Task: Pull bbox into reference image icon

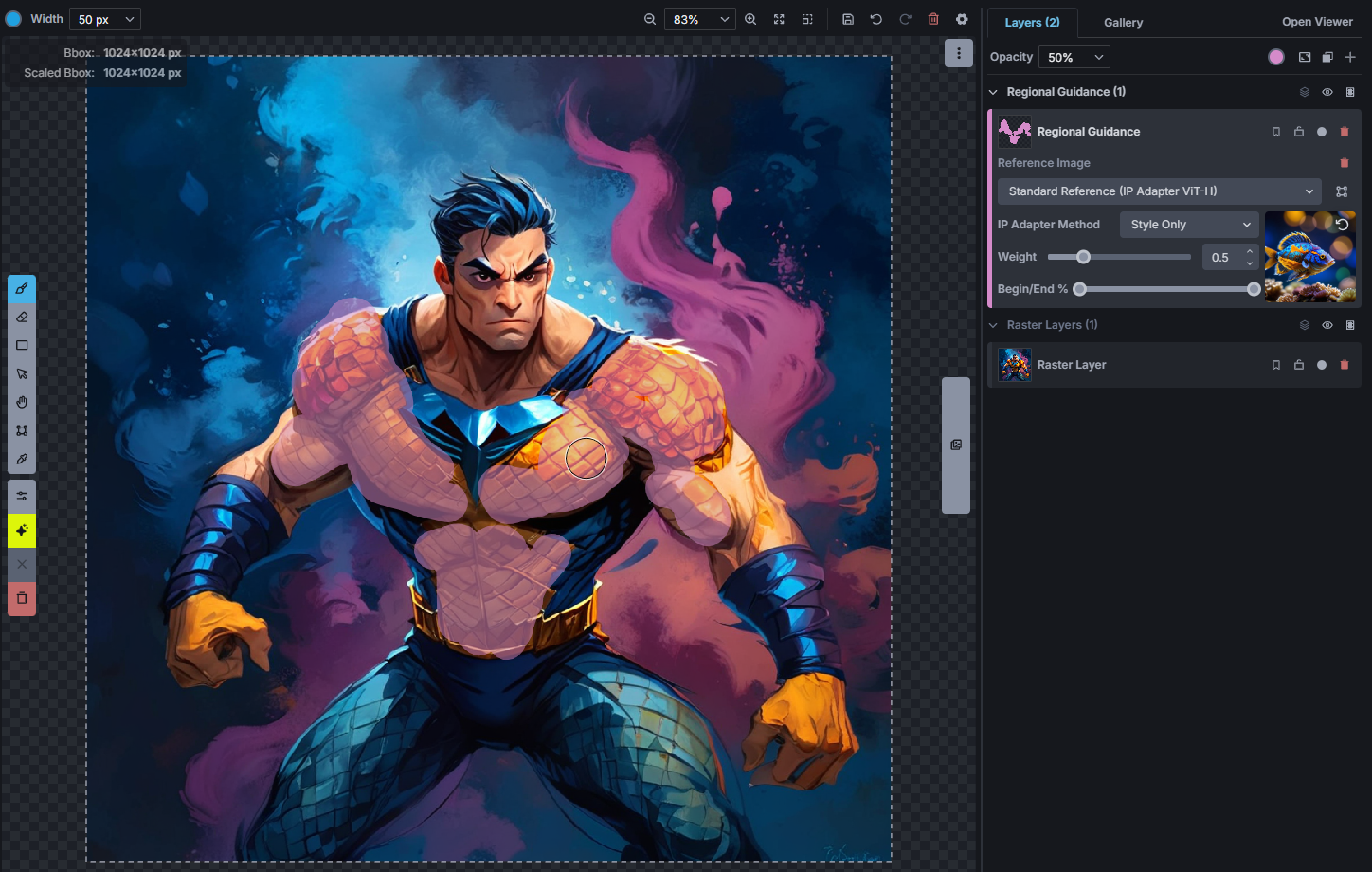Action: 1342,191
